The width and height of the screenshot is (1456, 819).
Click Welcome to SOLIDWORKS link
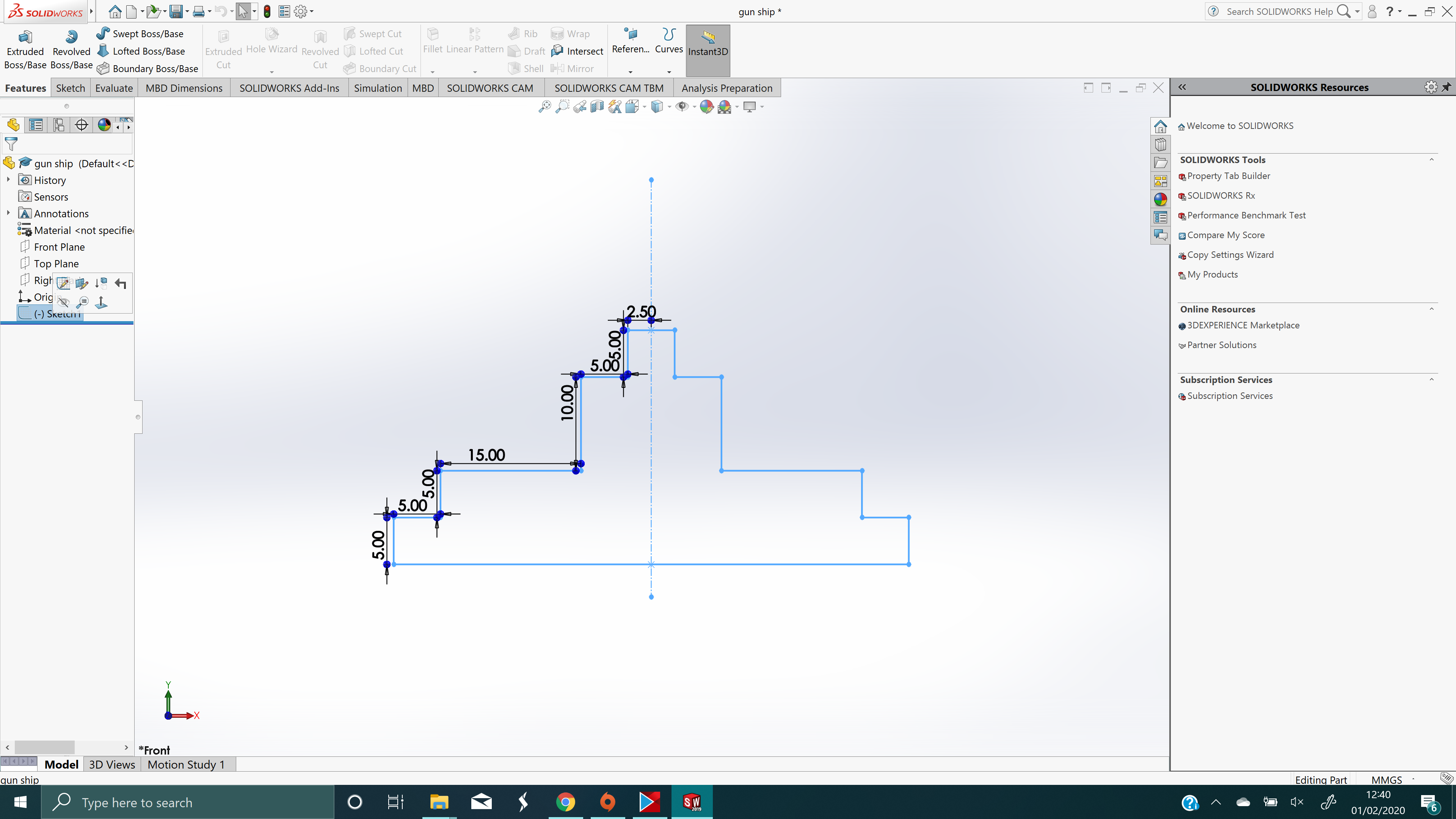tap(1239, 126)
